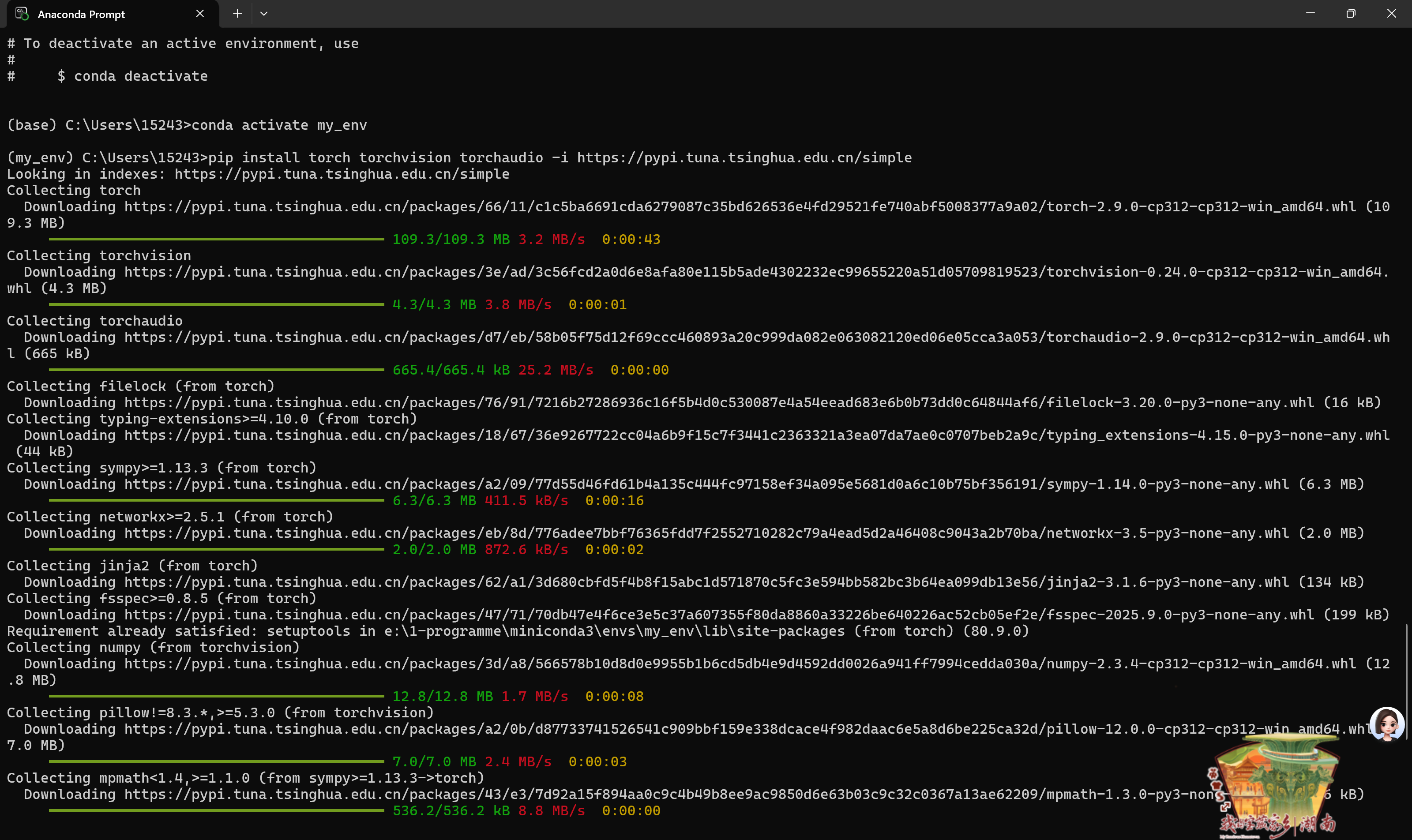The image size is (1412, 840).
Task: Click the fsspec-2025.9.0 wheel download URL
Action: pos(720,615)
